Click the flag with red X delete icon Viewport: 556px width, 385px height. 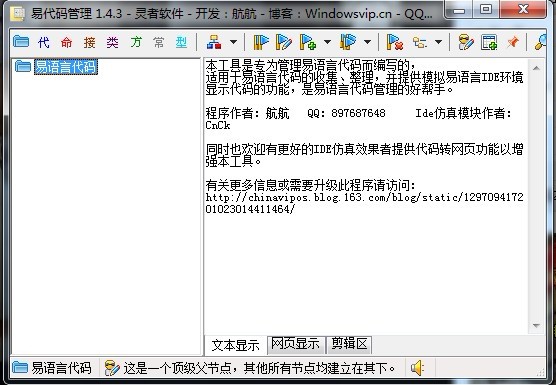point(395,42)
